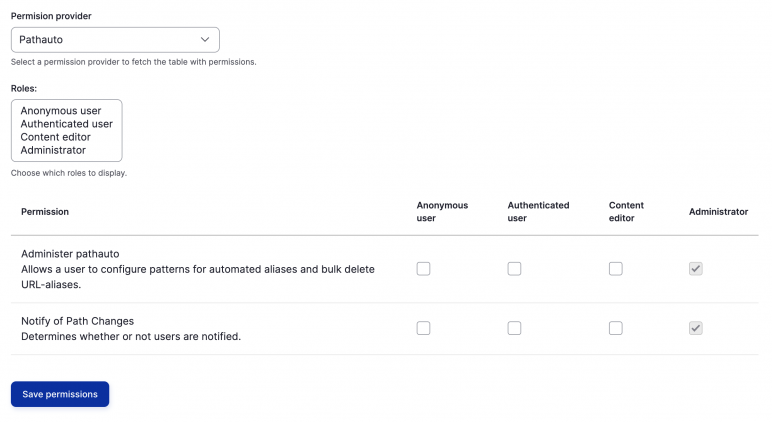Enable Notify of Path Changes for Authenticated user
The height and width of the screenshot is (422, 772).
514,328
